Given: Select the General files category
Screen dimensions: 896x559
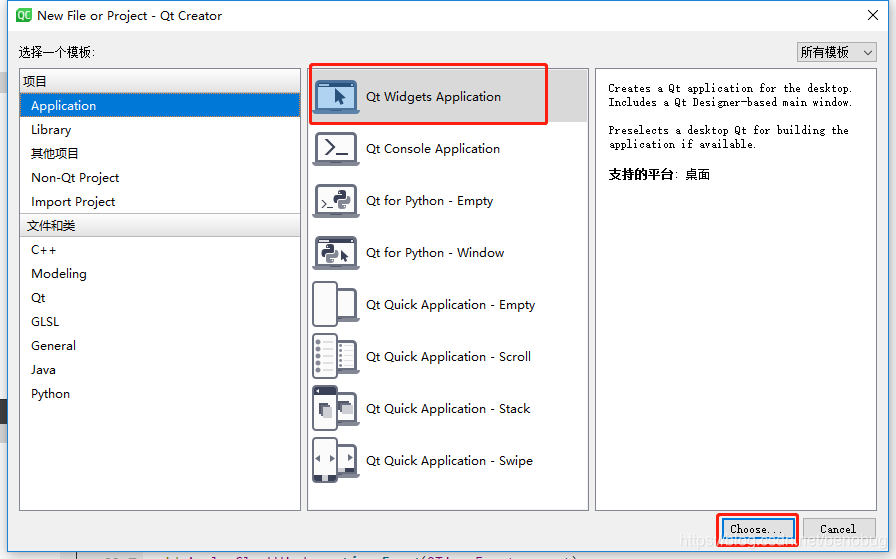Looking at the screenshot, I should [160, 346].
